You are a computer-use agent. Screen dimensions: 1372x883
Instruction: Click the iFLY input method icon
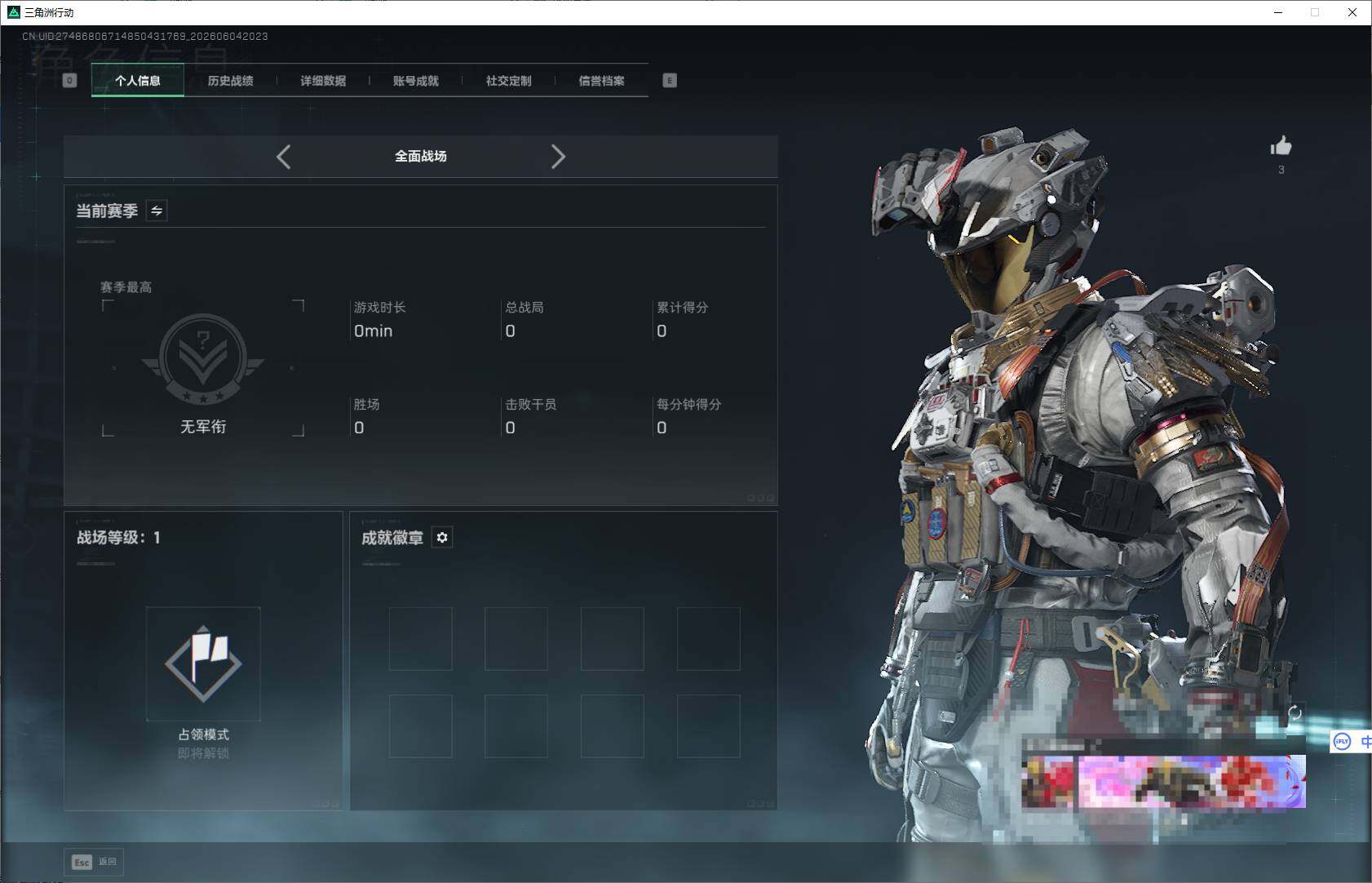1342,742
